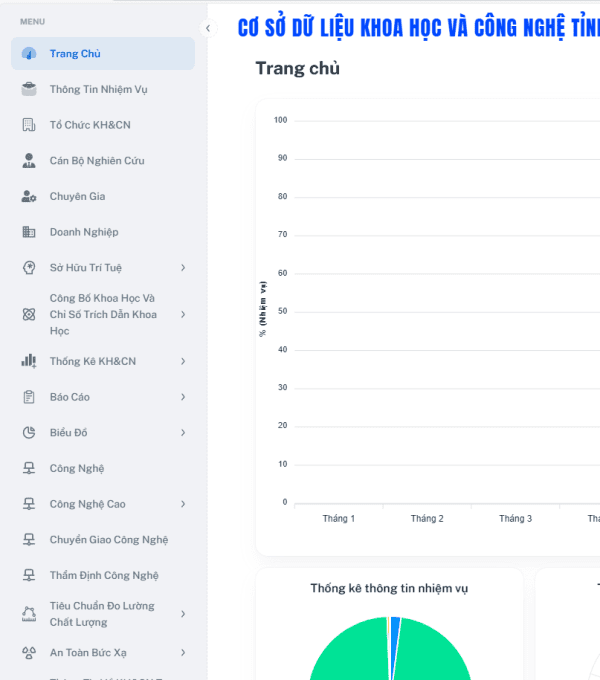Open Thẩm Định Công Nghệ link
The image size is (600, 680).
pos(103,575)
